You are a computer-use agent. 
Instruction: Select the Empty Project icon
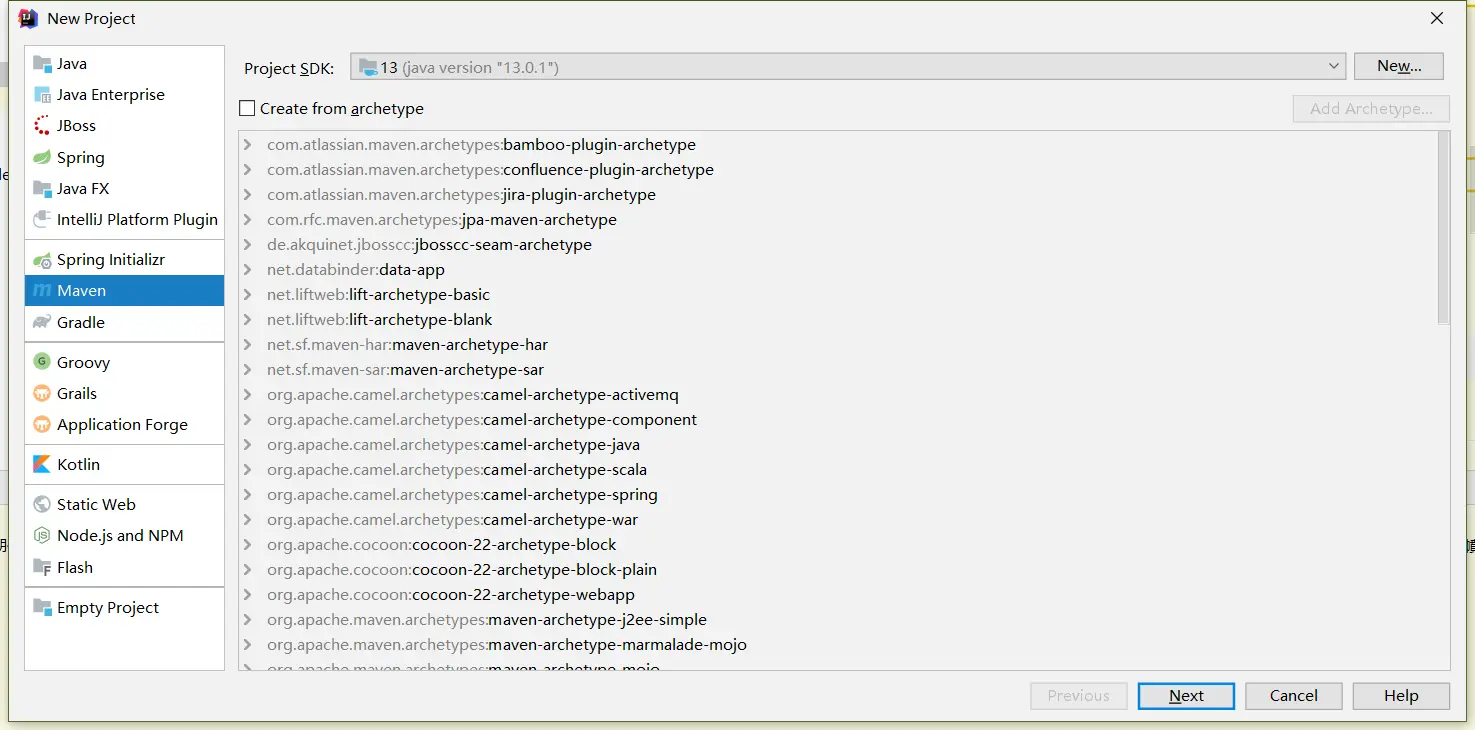42,608
